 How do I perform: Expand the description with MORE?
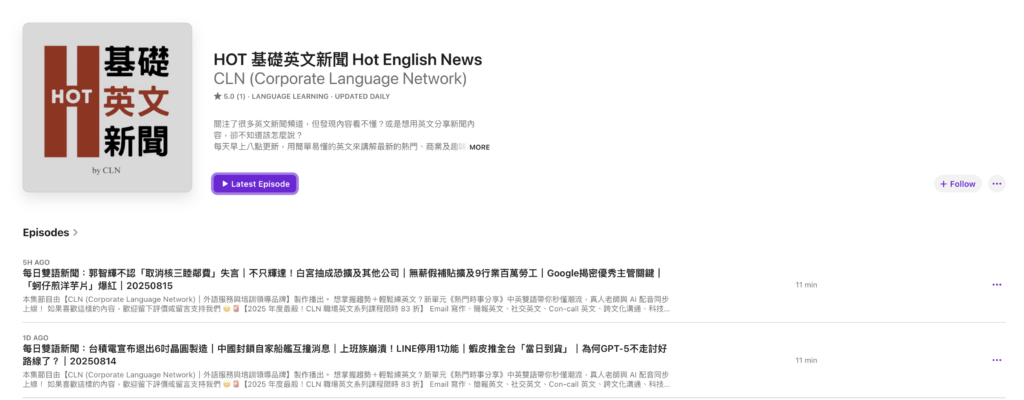(x=479, y=148)
